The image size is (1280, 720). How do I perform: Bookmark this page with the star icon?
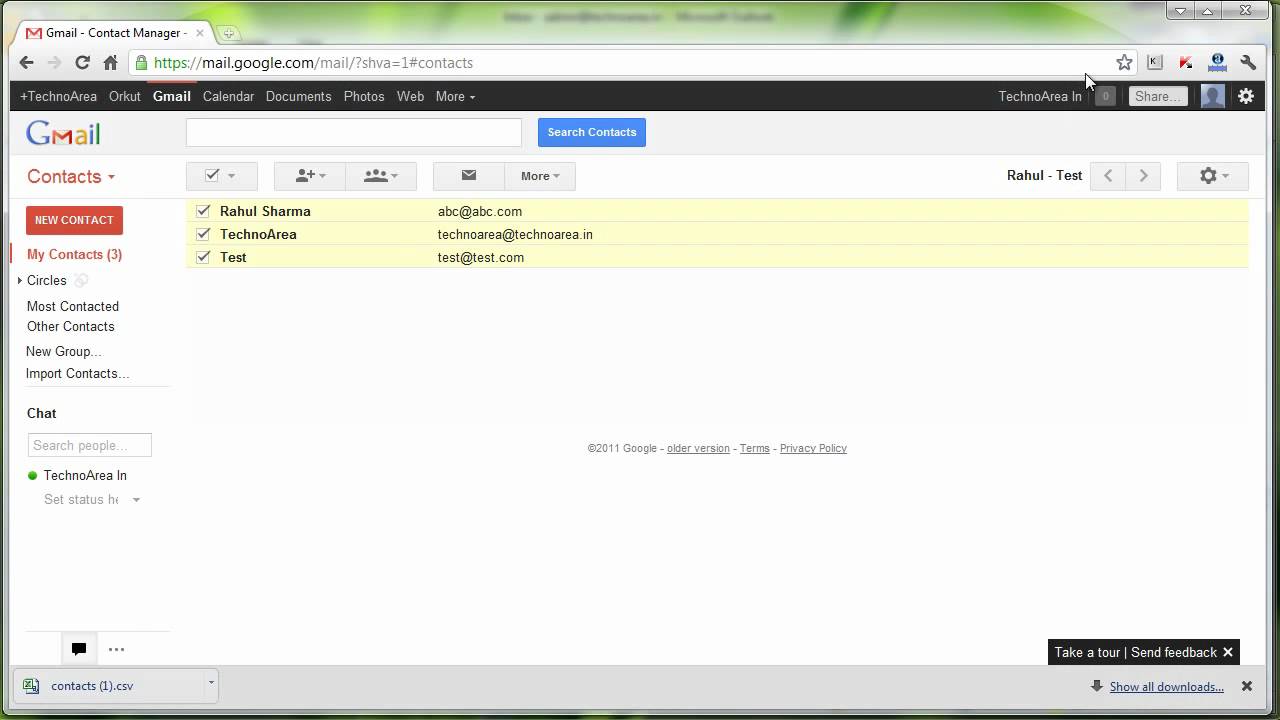(x=1124, y=62)
